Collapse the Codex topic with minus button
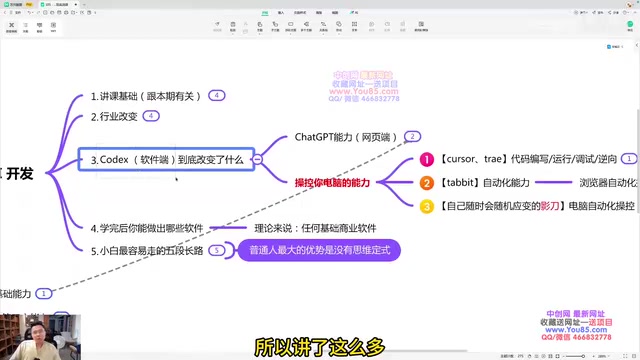The width and height of the screenshot is (640, 360). tap(258, 159)
